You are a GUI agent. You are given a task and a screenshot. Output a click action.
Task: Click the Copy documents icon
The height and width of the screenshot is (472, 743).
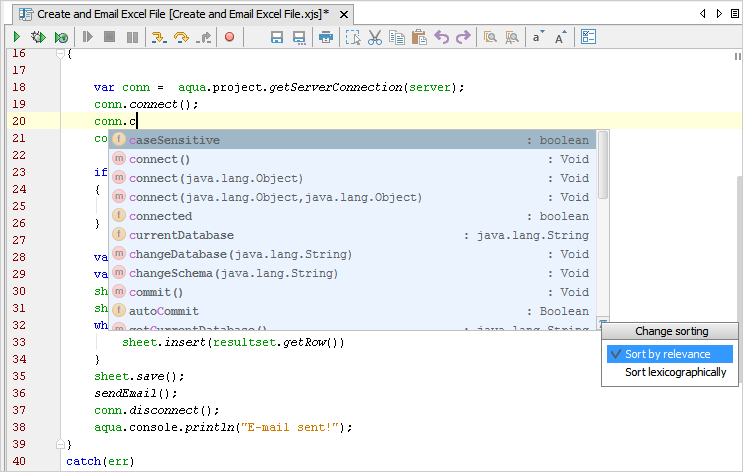(397, 37)
